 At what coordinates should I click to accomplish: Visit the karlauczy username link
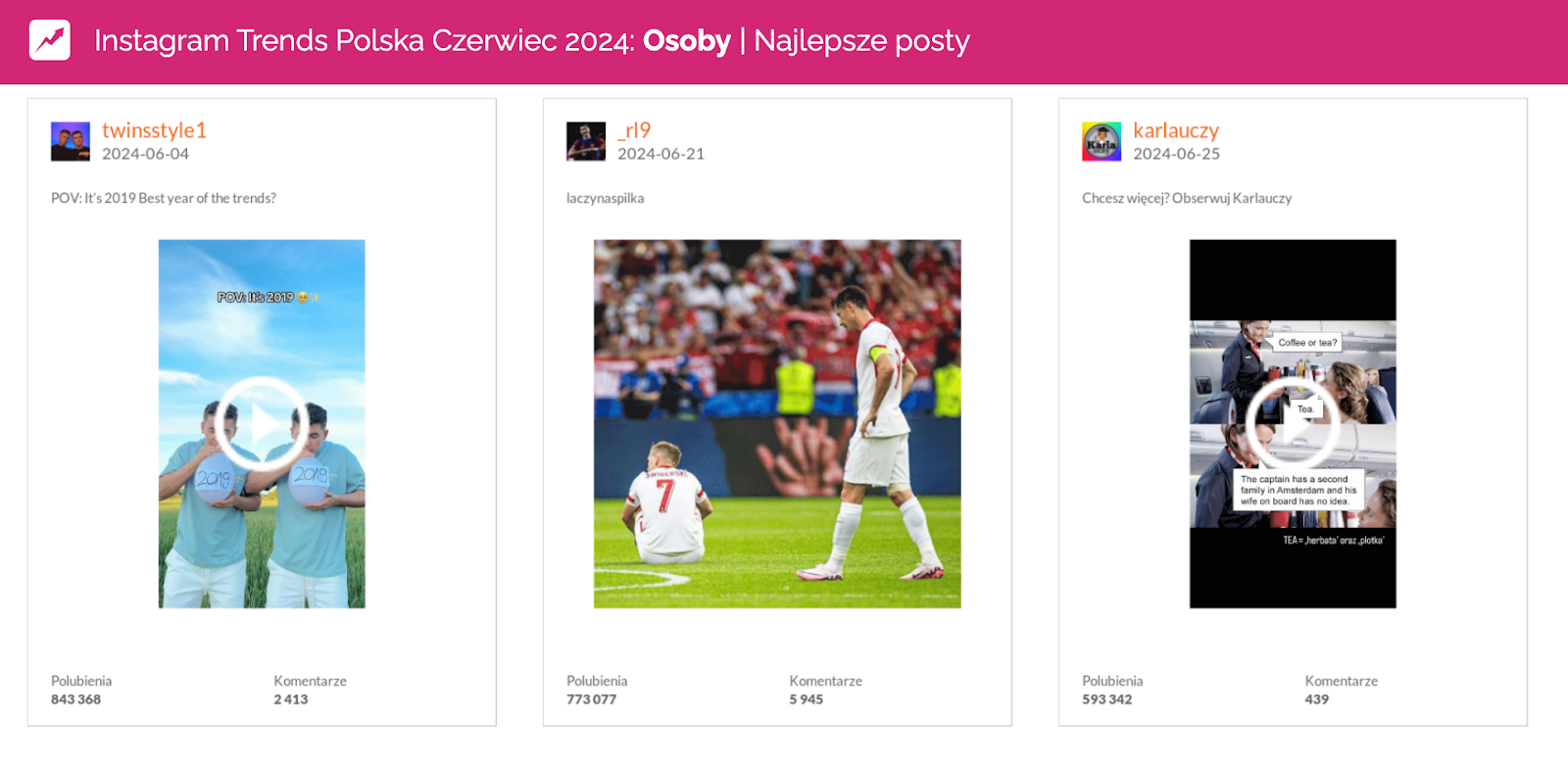point(1176,130)
